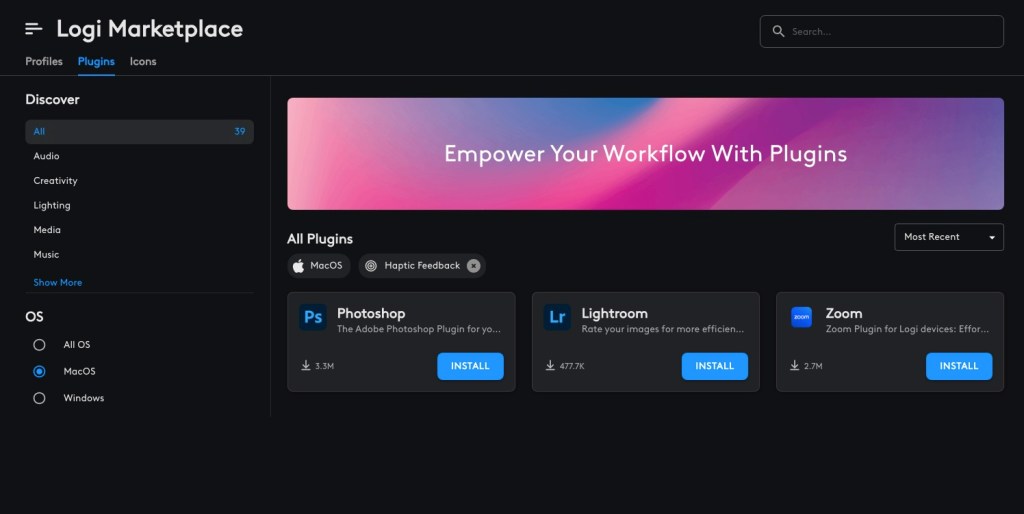Click the Haptic Feedback target icon
This screenshot has height=514, width=1024.
coord(371,266)
